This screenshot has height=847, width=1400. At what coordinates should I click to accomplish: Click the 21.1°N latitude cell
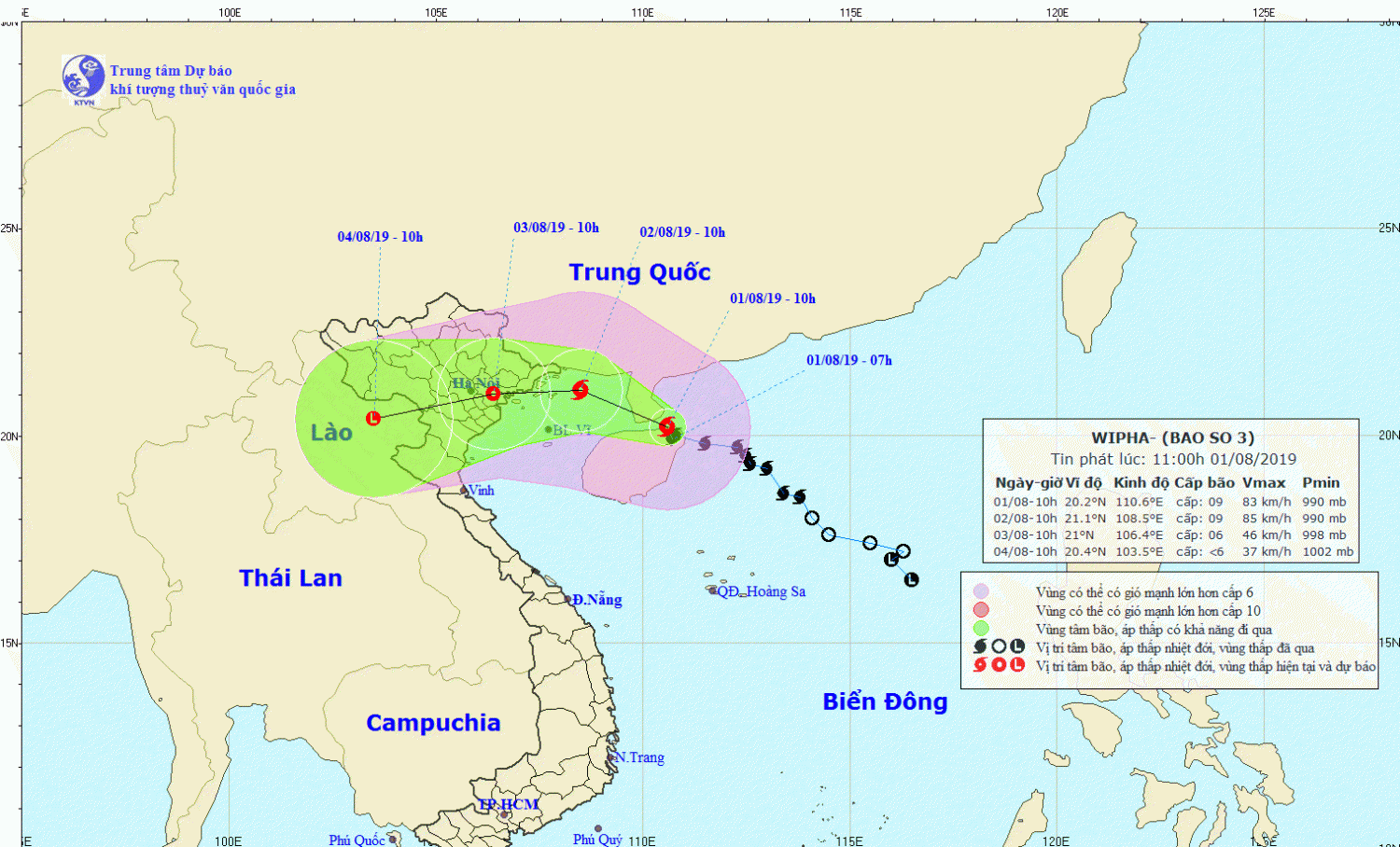pyautogui.click(x=1085, y=519)
